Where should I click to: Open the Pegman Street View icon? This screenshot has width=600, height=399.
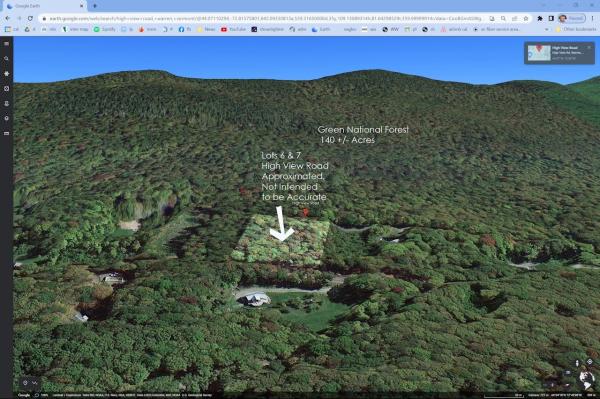point(577,363)
